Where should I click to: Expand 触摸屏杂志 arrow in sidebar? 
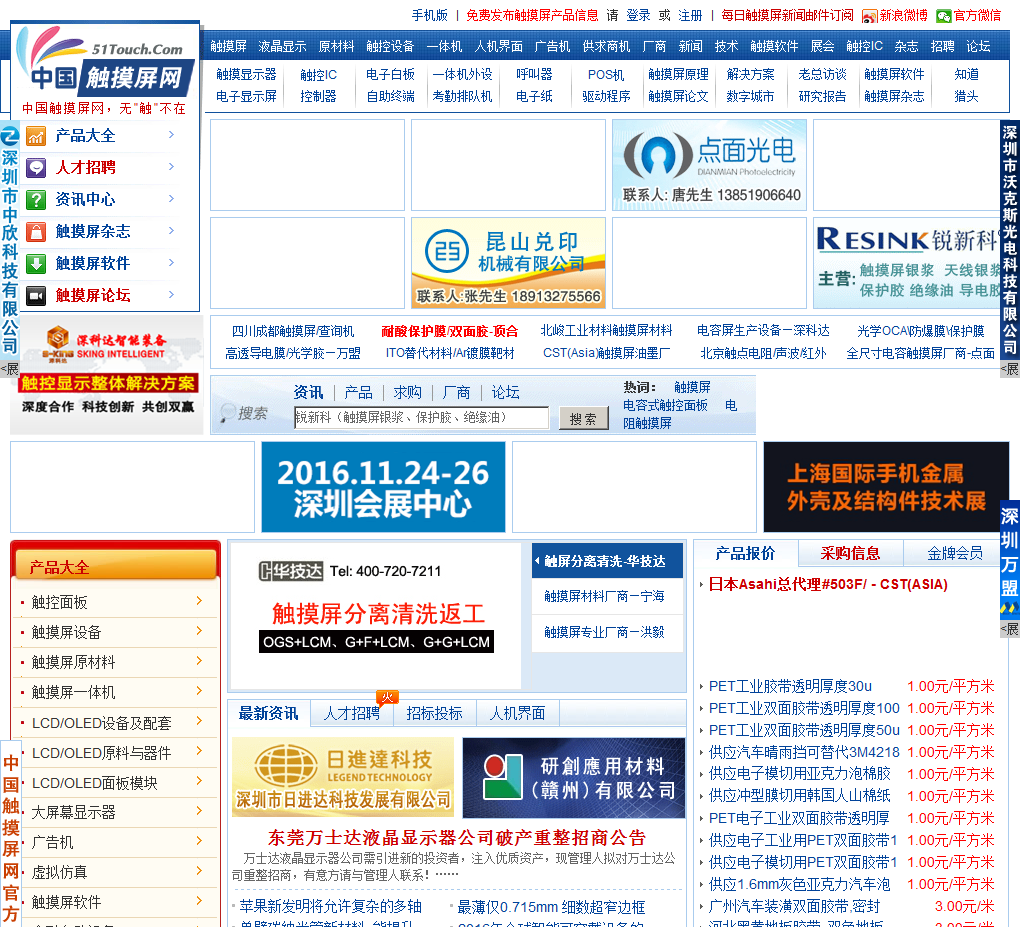[171, 230]
